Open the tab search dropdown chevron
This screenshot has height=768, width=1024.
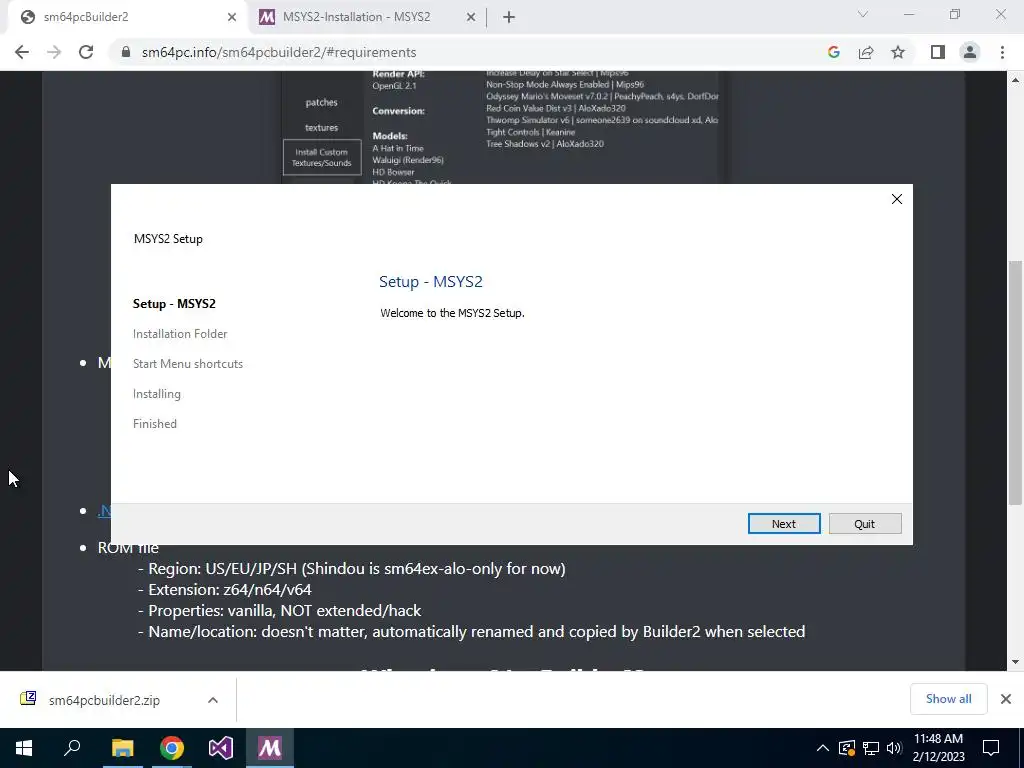[x=863, y=14]
